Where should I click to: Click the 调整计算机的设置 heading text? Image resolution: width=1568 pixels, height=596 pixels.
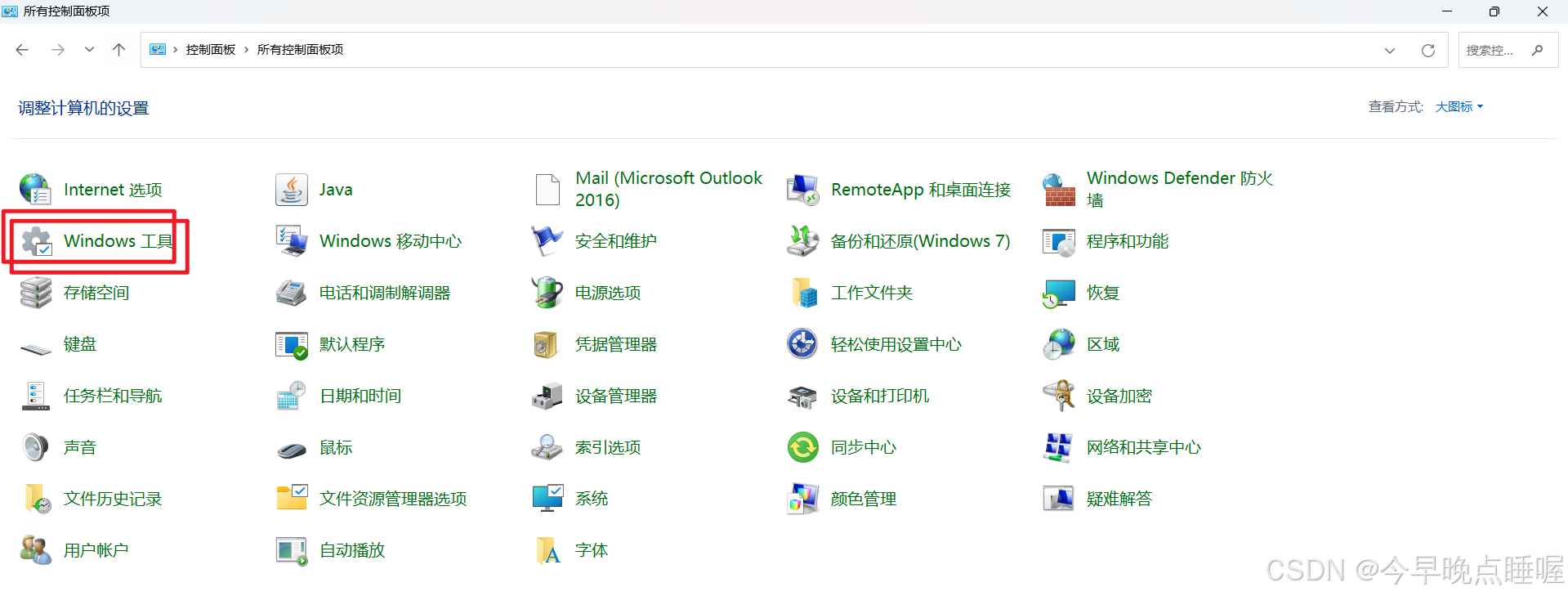pyautogui.click(x=83, y=108)
